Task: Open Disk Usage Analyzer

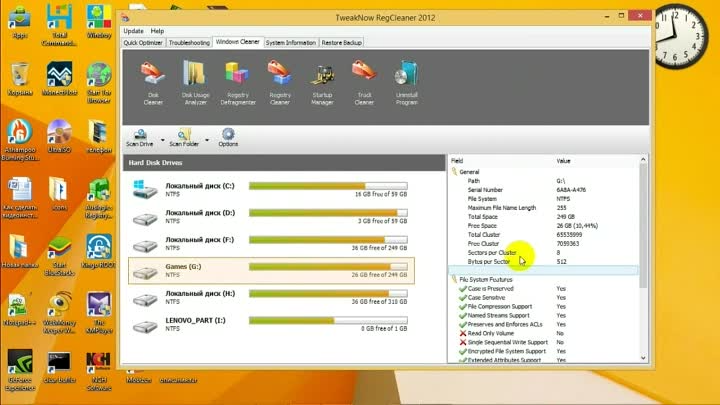Action: point(195,83)
